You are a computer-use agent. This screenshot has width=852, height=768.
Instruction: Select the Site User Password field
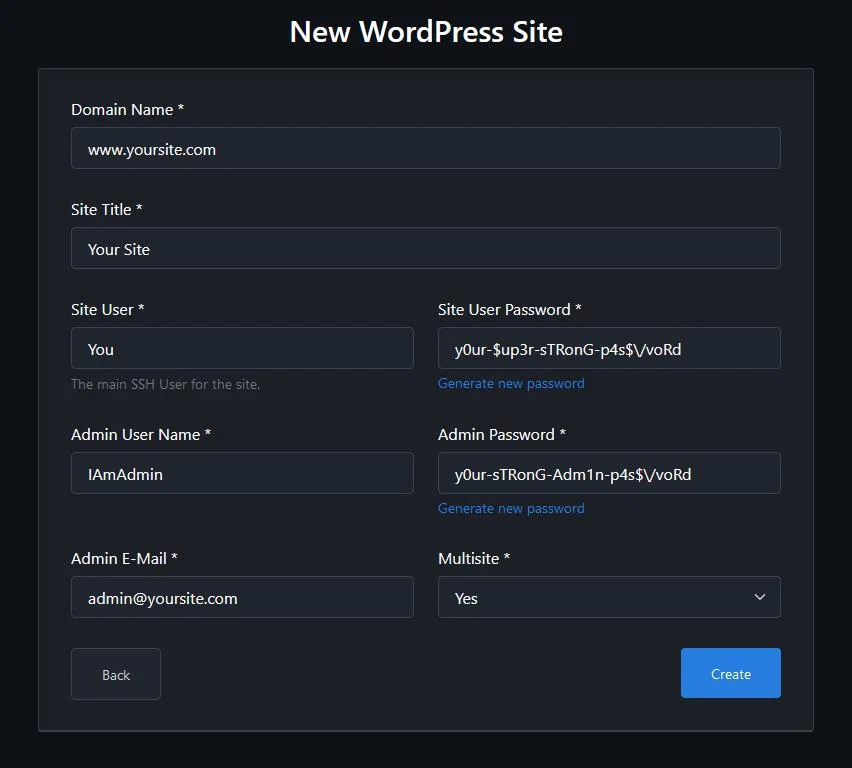609,348
